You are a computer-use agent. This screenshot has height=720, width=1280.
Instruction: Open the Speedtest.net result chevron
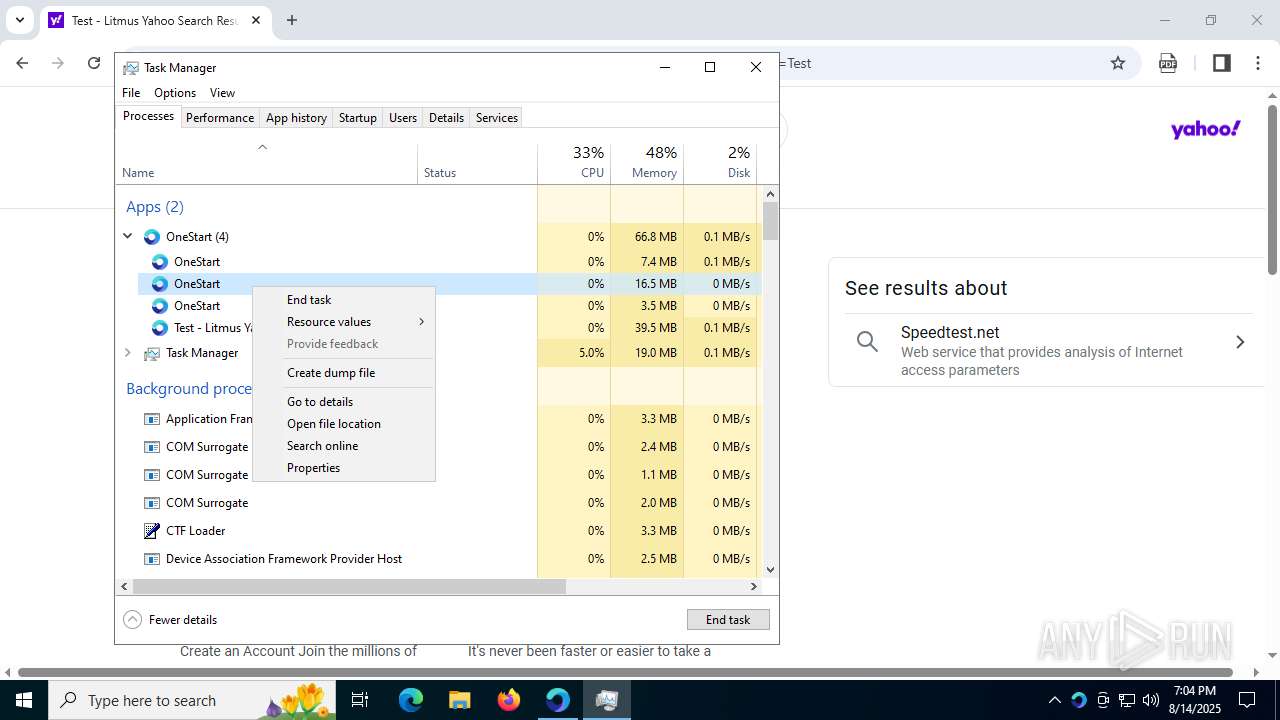point(1240,342)
